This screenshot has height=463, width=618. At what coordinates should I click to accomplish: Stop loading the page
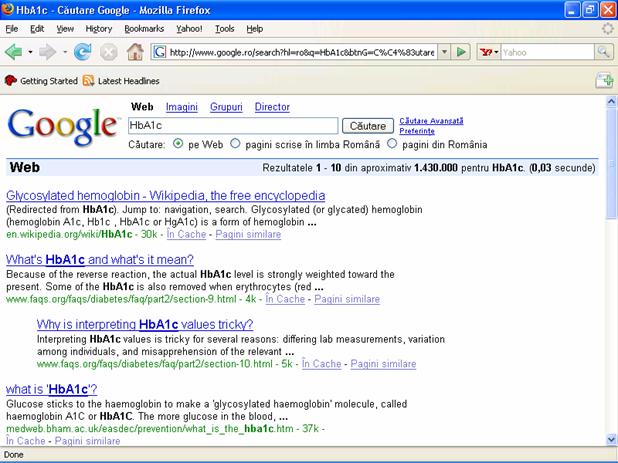(x=108, y=51)
